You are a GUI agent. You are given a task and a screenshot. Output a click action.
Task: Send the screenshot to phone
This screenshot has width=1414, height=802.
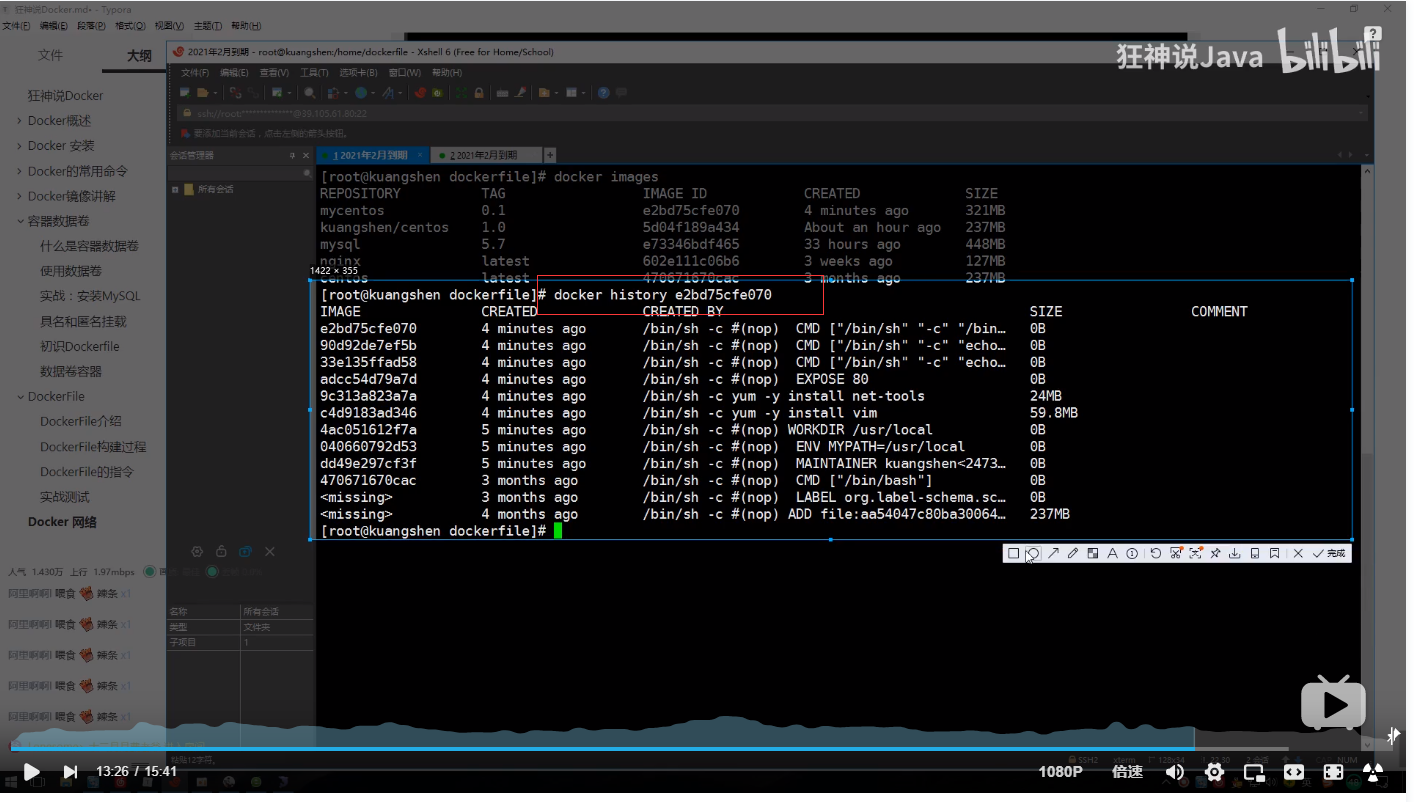[1255, 553]
